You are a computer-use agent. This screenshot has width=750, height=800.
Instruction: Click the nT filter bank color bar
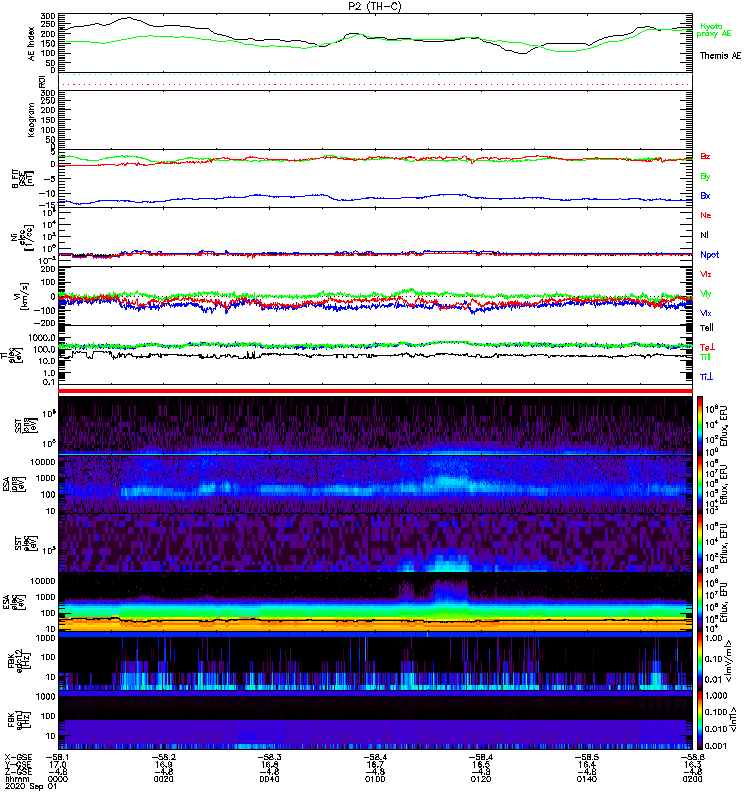click(700, 720)
